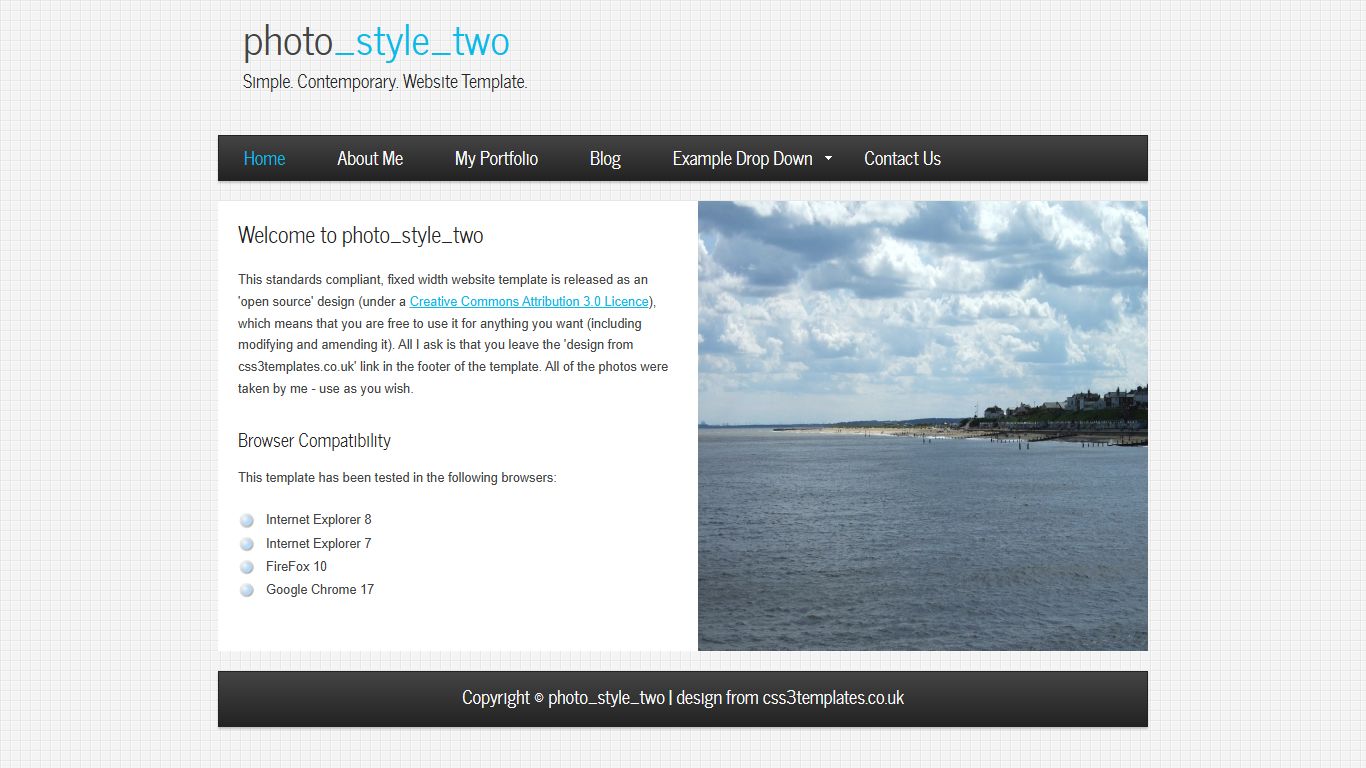Click the Simple. Contemporary. Website Template. tagline
Screen dimensions: 1366x768
point(385,82)
